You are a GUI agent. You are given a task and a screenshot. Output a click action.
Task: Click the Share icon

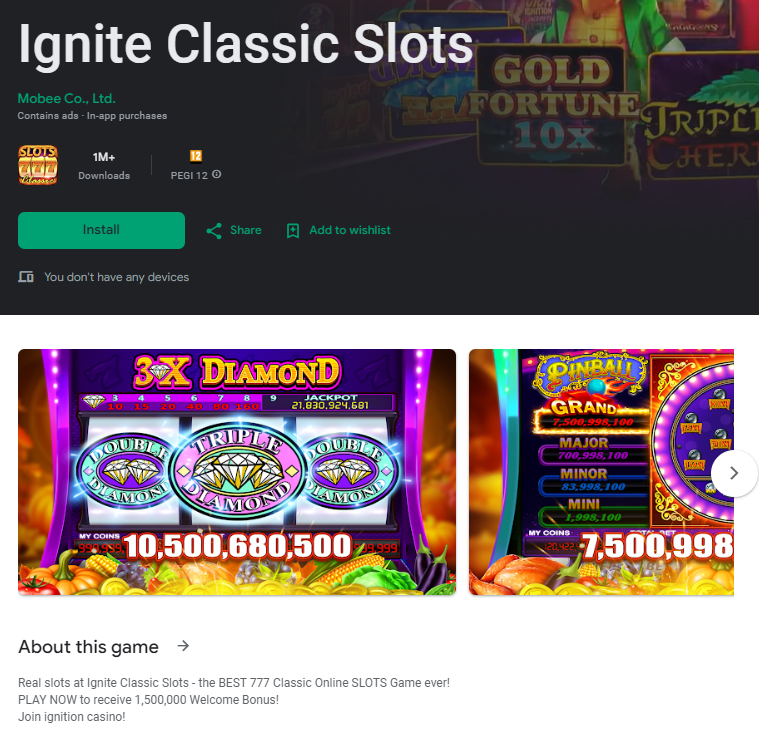(x=214, y=231)
